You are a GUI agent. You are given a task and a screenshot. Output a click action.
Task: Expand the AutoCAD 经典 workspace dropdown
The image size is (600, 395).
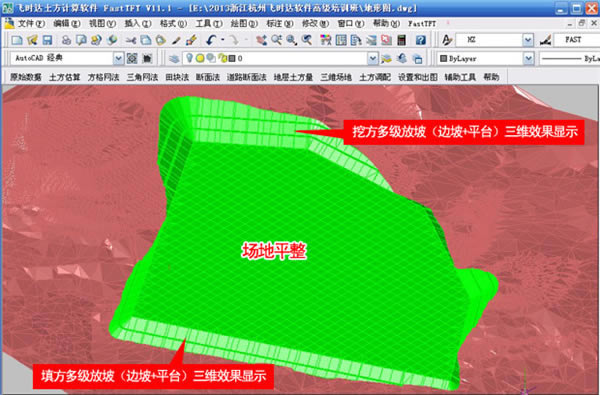(118, 58)
